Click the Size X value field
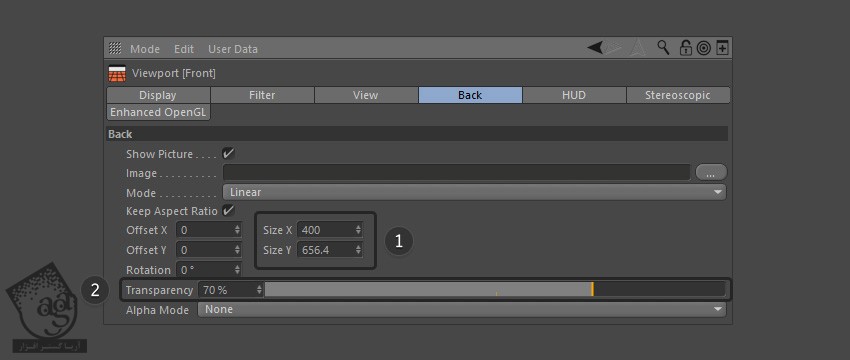The width and height of the screenshot is (850, 360). pyautogui.click(x=325, y=230)
